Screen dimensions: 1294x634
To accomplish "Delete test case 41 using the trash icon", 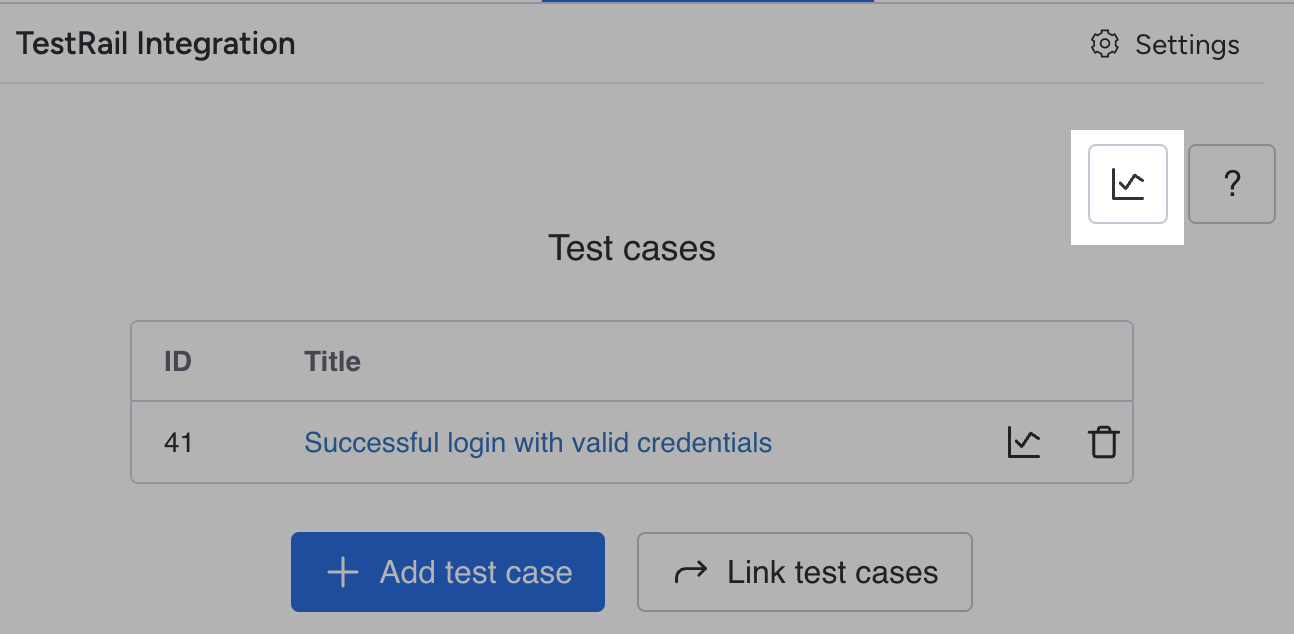I will click(1103, 442).
